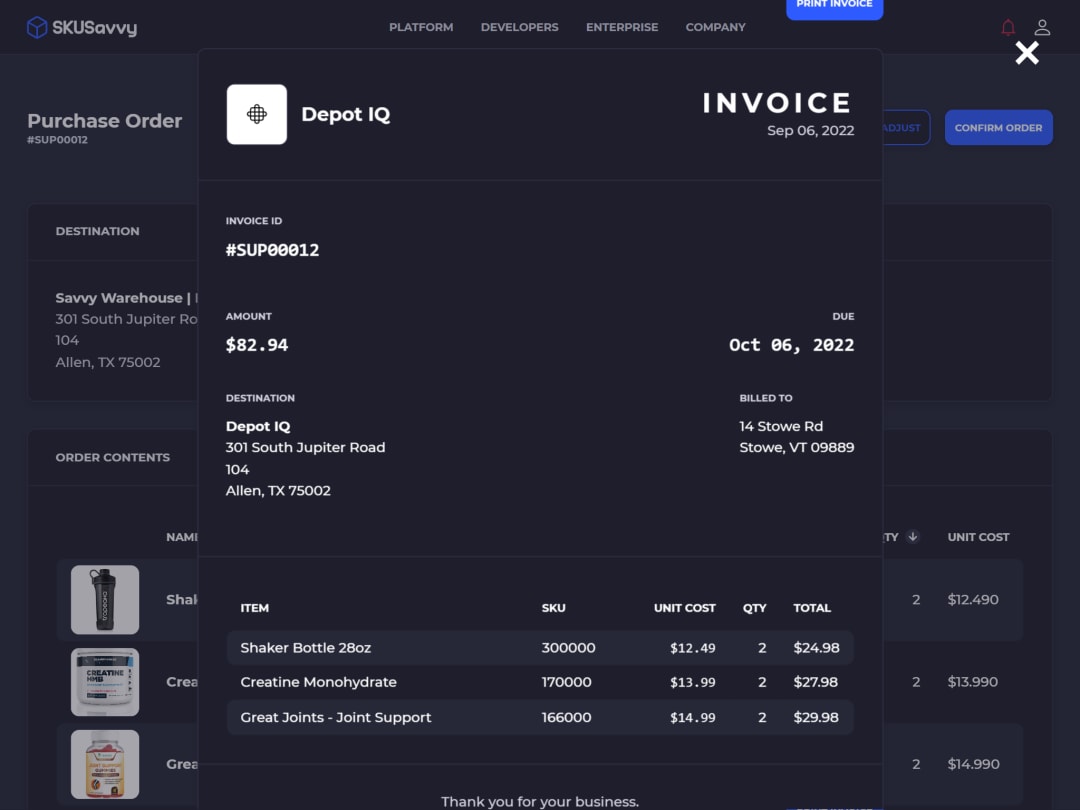1080x810 pixels.
Task: Click the Adjust button behind the invoice
Action: [906, 127]
